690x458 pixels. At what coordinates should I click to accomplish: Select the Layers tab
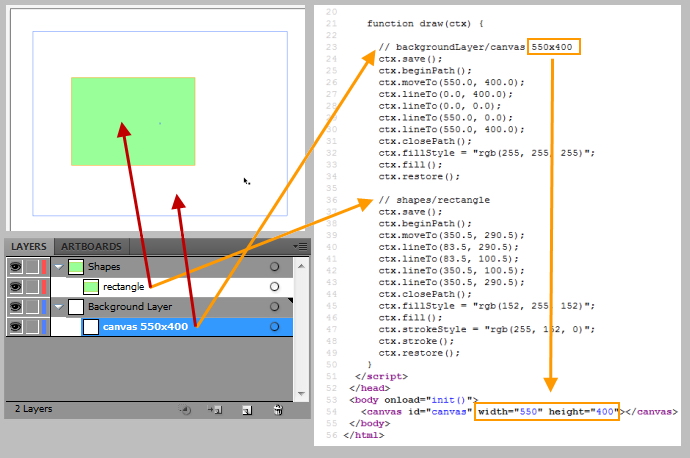pos(29,246)
